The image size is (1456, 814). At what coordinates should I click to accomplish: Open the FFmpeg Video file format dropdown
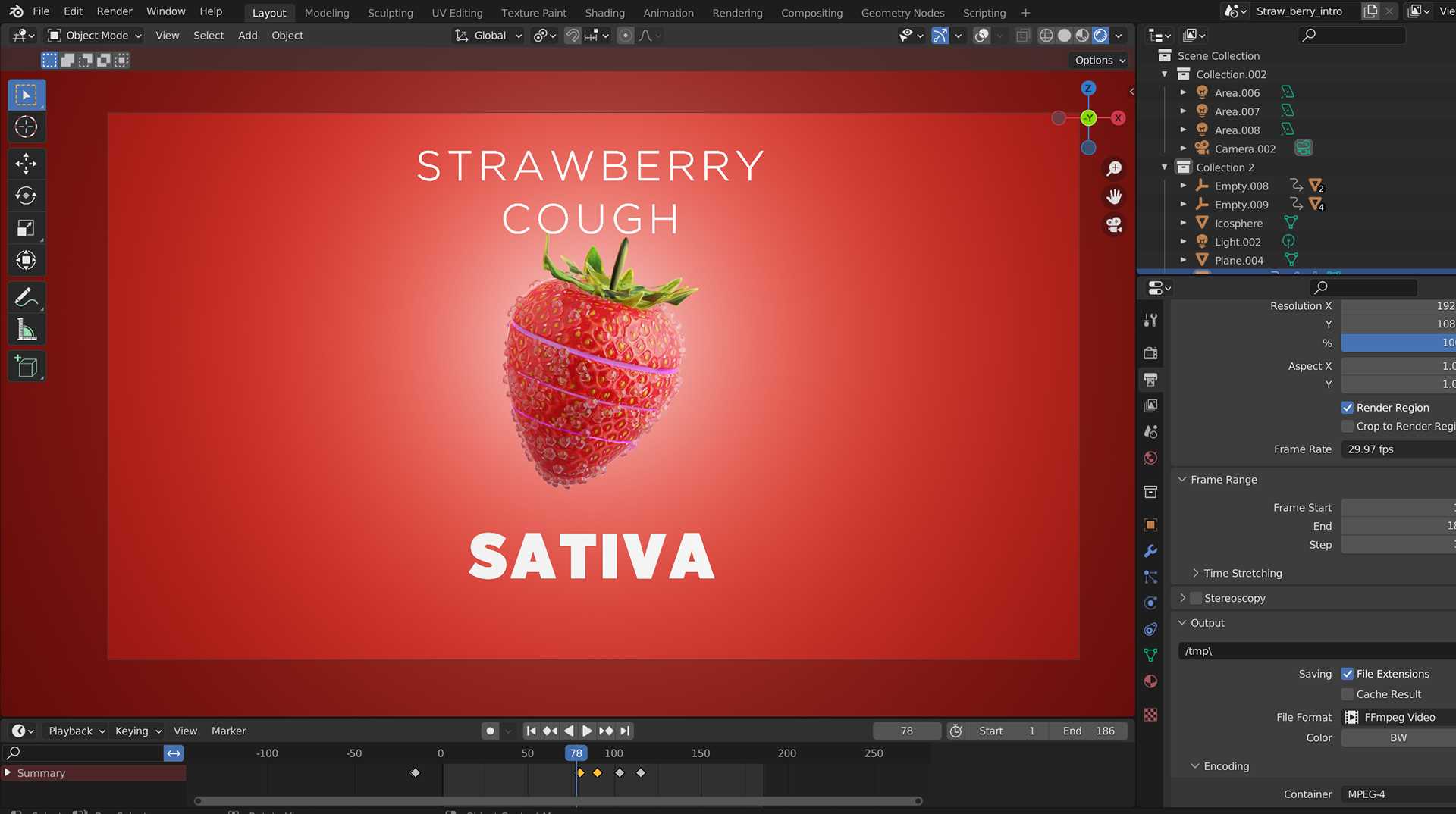(1398, 718)
